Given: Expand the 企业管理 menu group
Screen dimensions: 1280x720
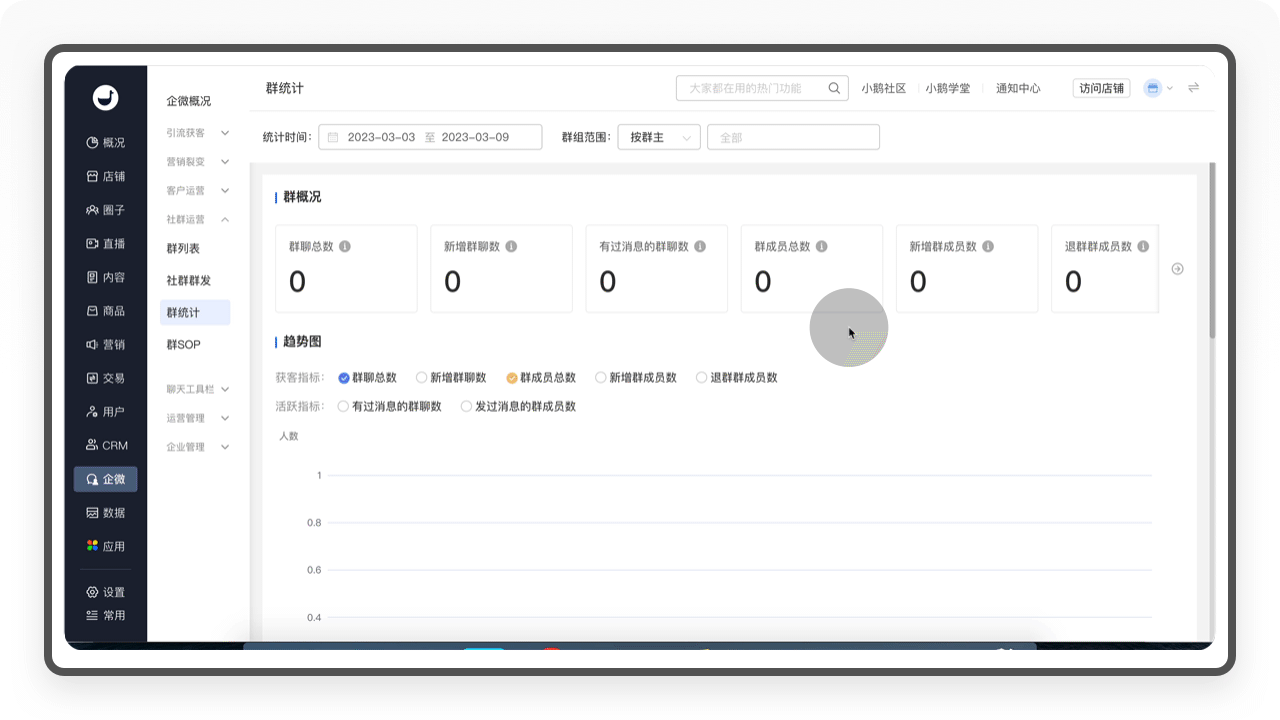Looking at the screenshot, I should (x=198, y=447).
